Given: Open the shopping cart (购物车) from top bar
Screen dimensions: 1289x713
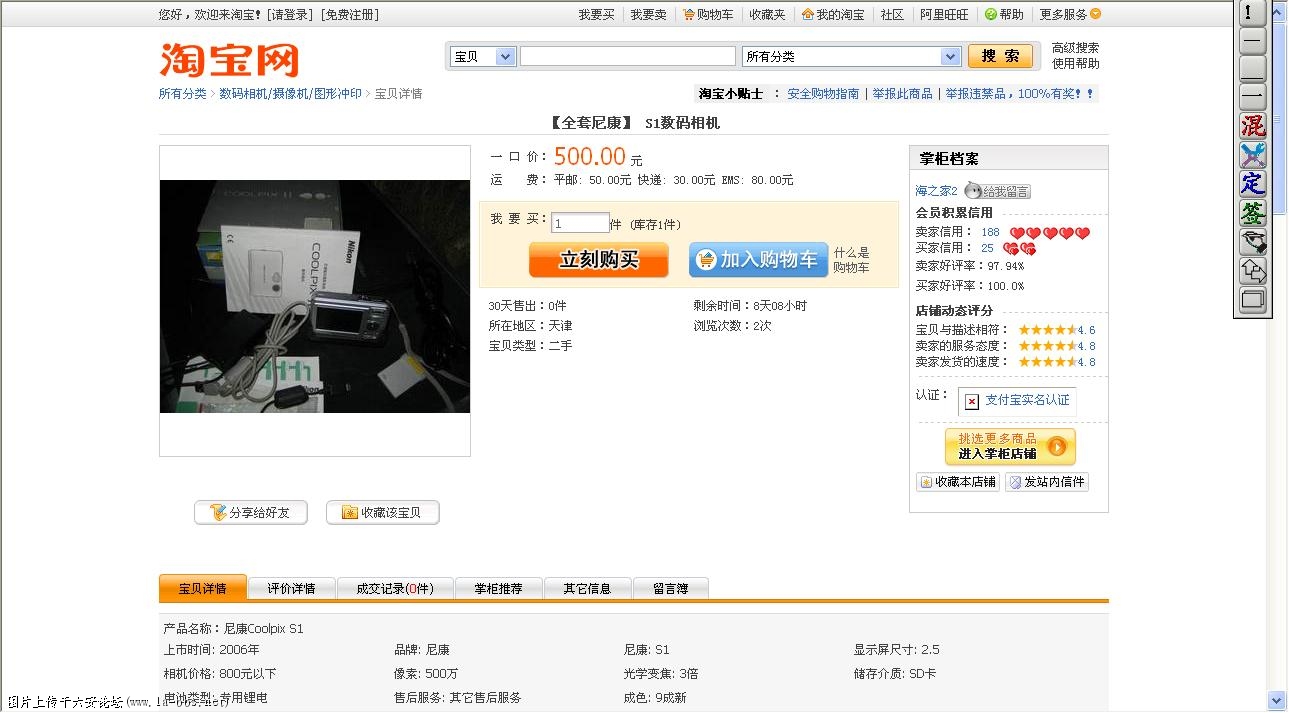Looking at the screenshot, I should pos(710,14).
